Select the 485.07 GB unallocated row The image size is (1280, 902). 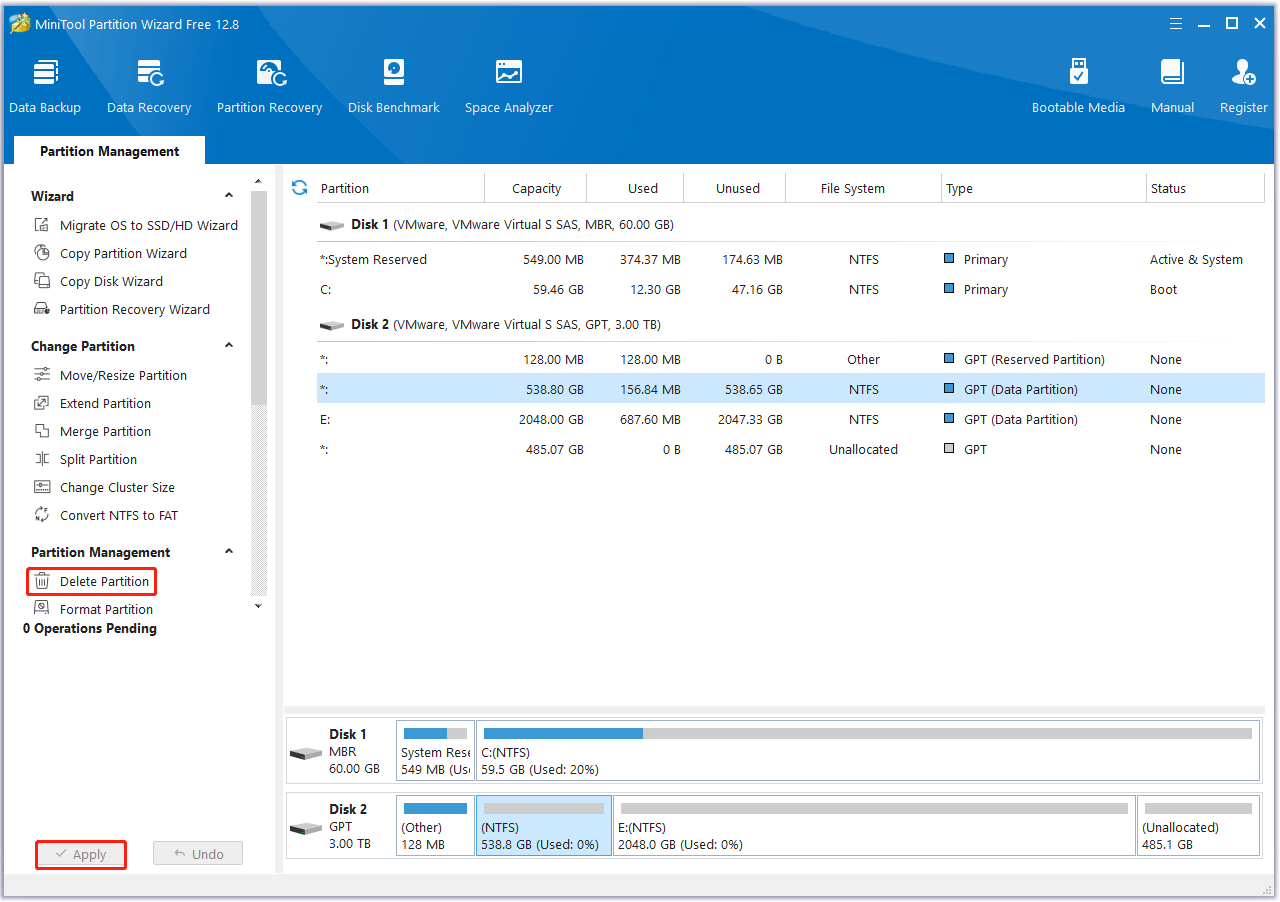click(x=791, y=449)
